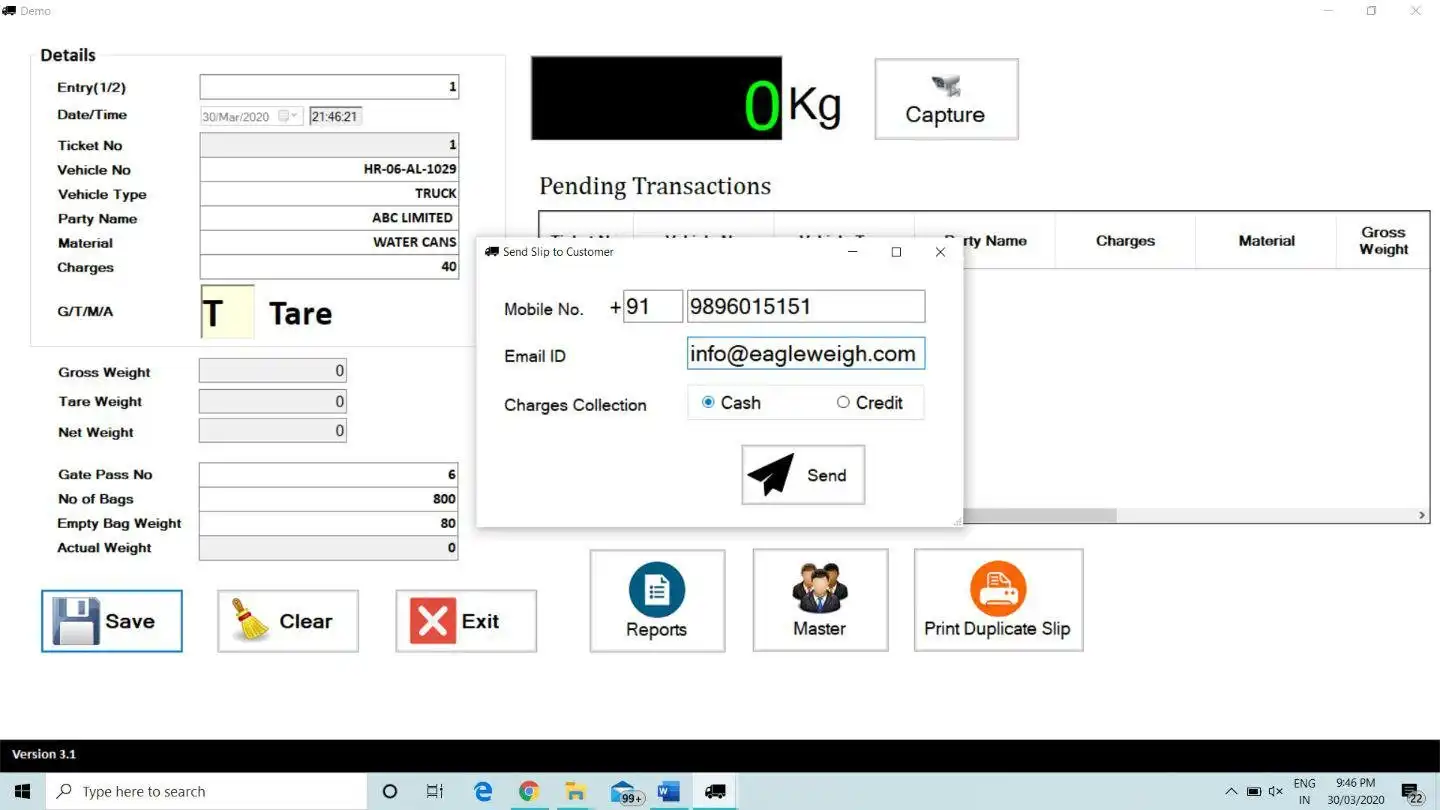Image resolution: width=1440 pixels, height=810 pixels.
Task: Open Master with the people icon
Action: [820, 600]
